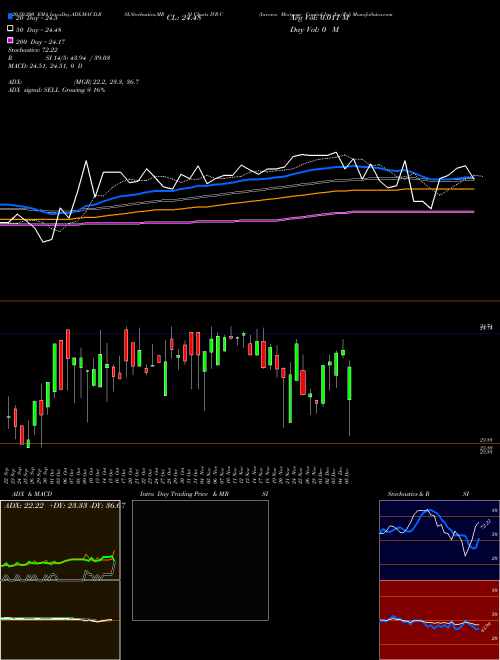Image resolution: width=500 pixels, height=660 pixels.
Task: Click the '(MGR) 22.2, 23.3, 36.7' ADX values
Action: [106, 82]
